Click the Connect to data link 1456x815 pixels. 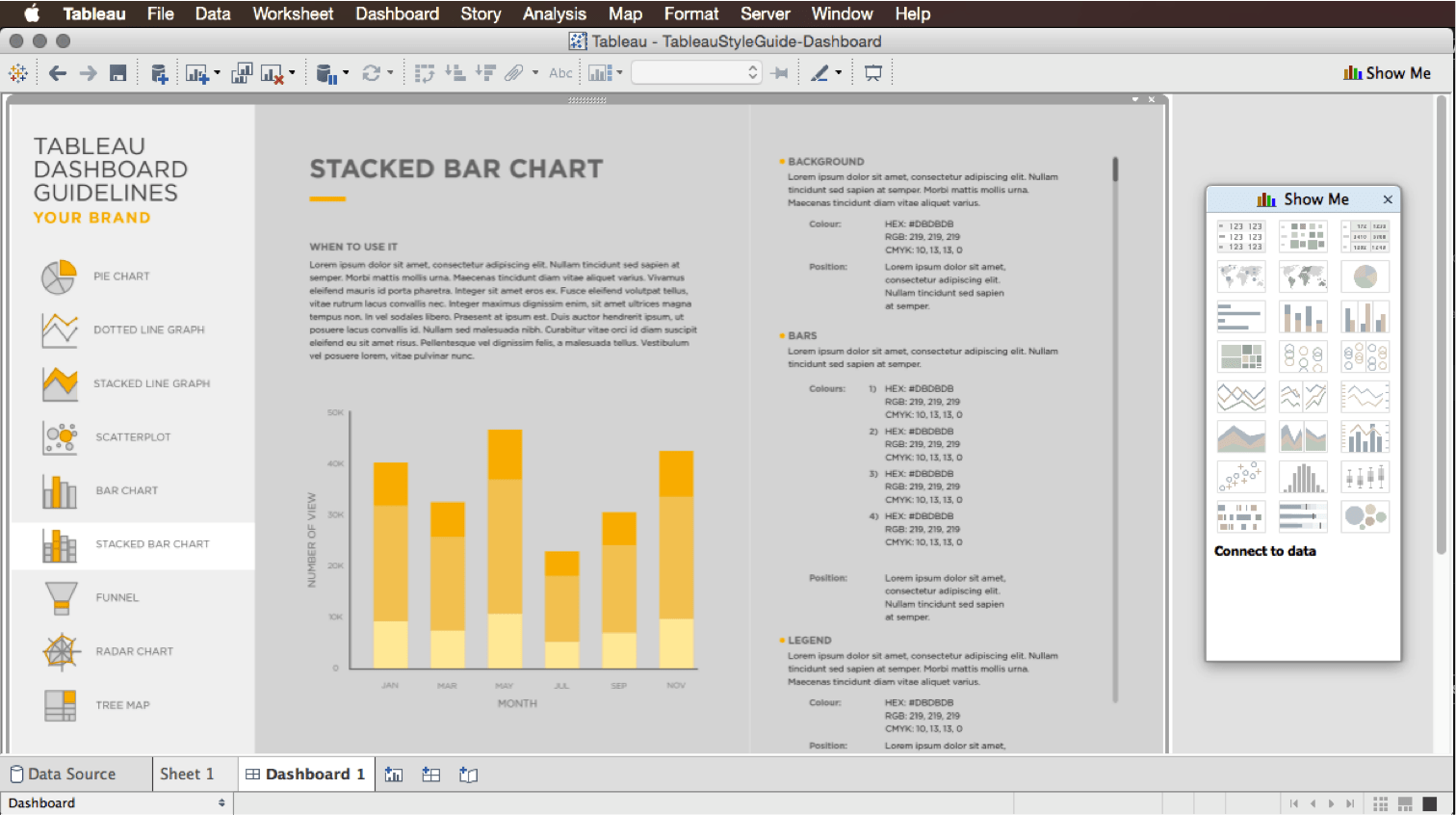pos(1267,550)
